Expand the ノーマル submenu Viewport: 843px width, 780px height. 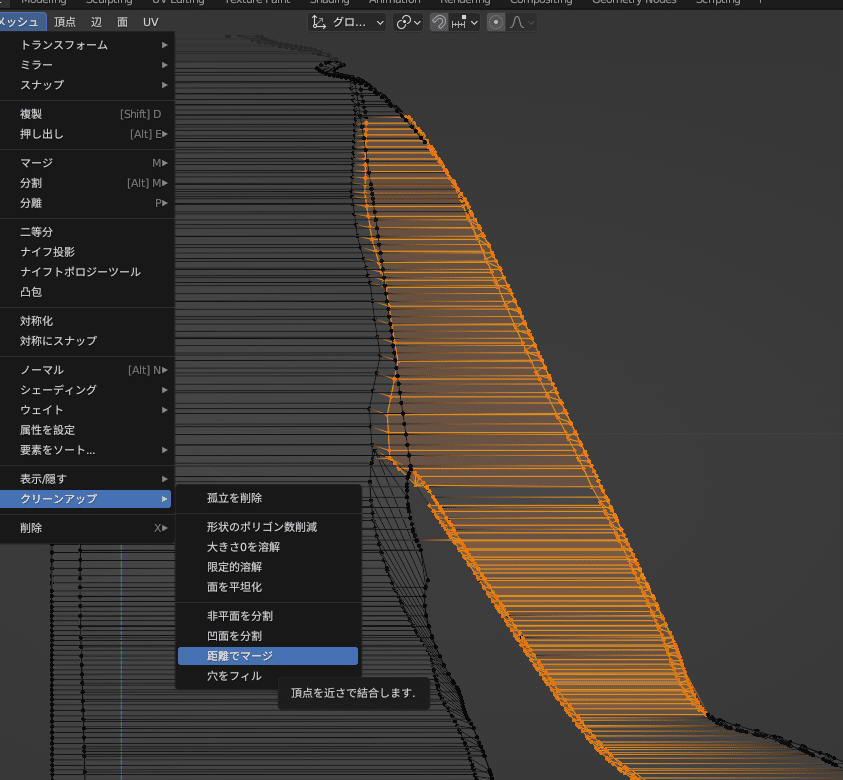tap(86, 370)
